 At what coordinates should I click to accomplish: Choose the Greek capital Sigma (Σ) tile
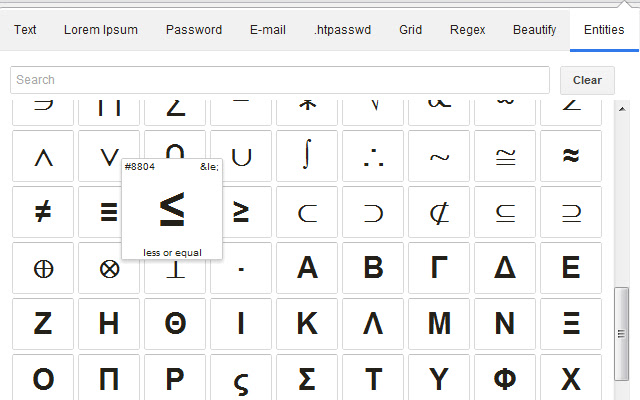[x=307, y=380]
